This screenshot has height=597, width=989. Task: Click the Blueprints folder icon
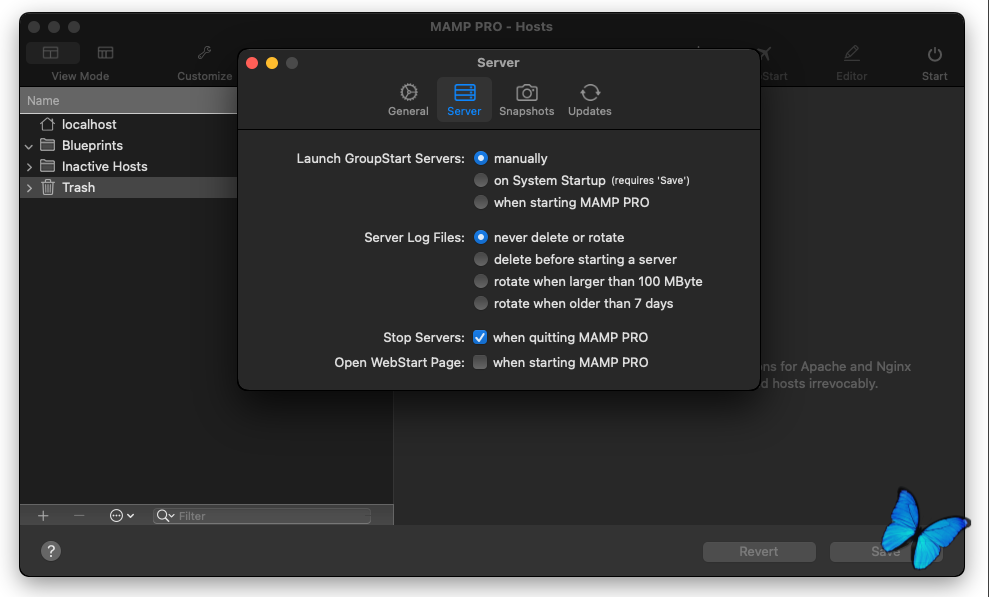click(47, 145)
